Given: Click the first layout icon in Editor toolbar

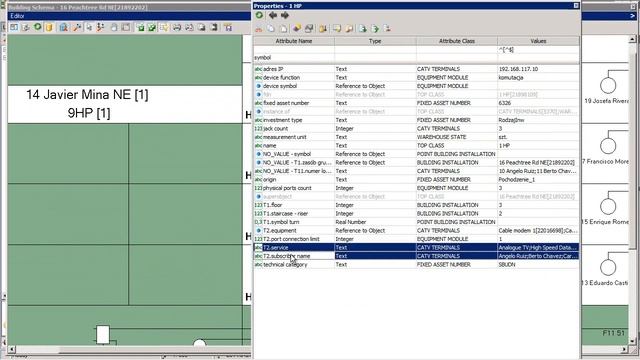Looking at the screenshot, I should click(14, 27).
